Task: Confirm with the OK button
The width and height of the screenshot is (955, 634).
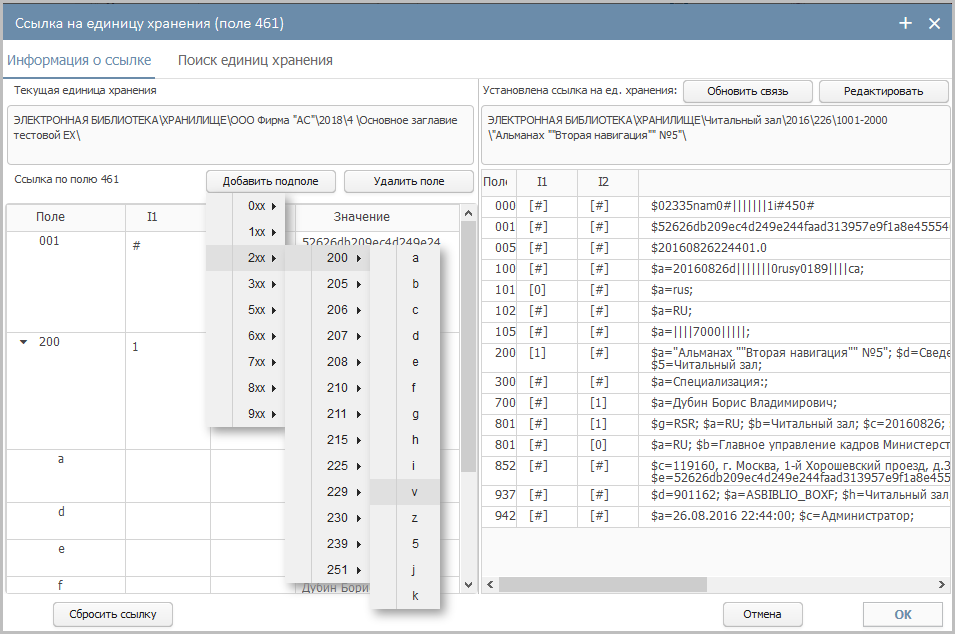Action: pos(902,614)
